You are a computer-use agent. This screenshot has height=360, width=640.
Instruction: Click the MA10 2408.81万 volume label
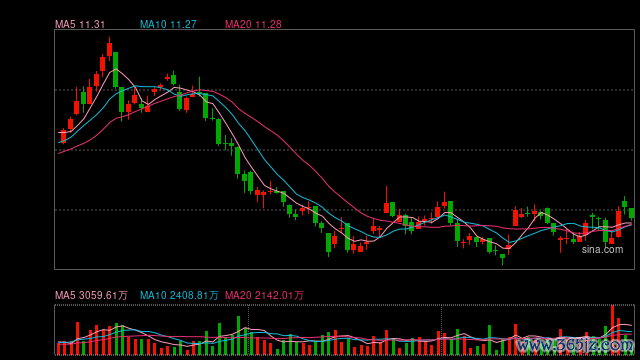coord(179,295)
